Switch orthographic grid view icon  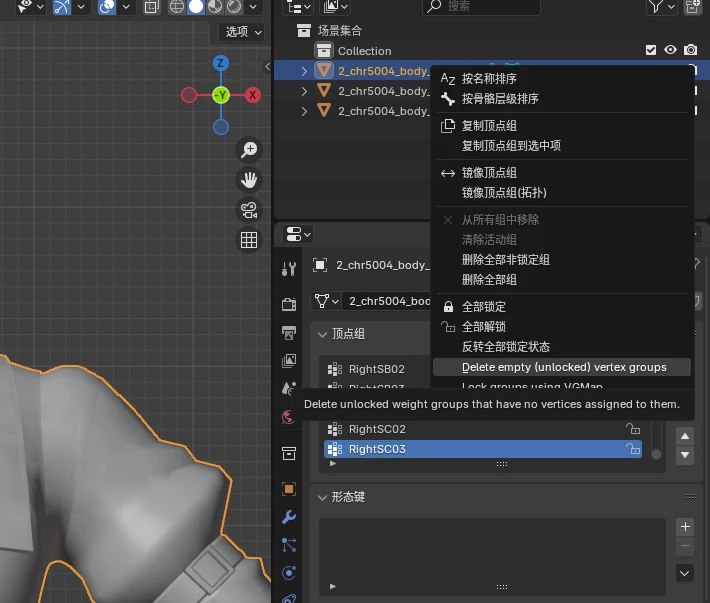pyautogui.click(x=249, y=240)
